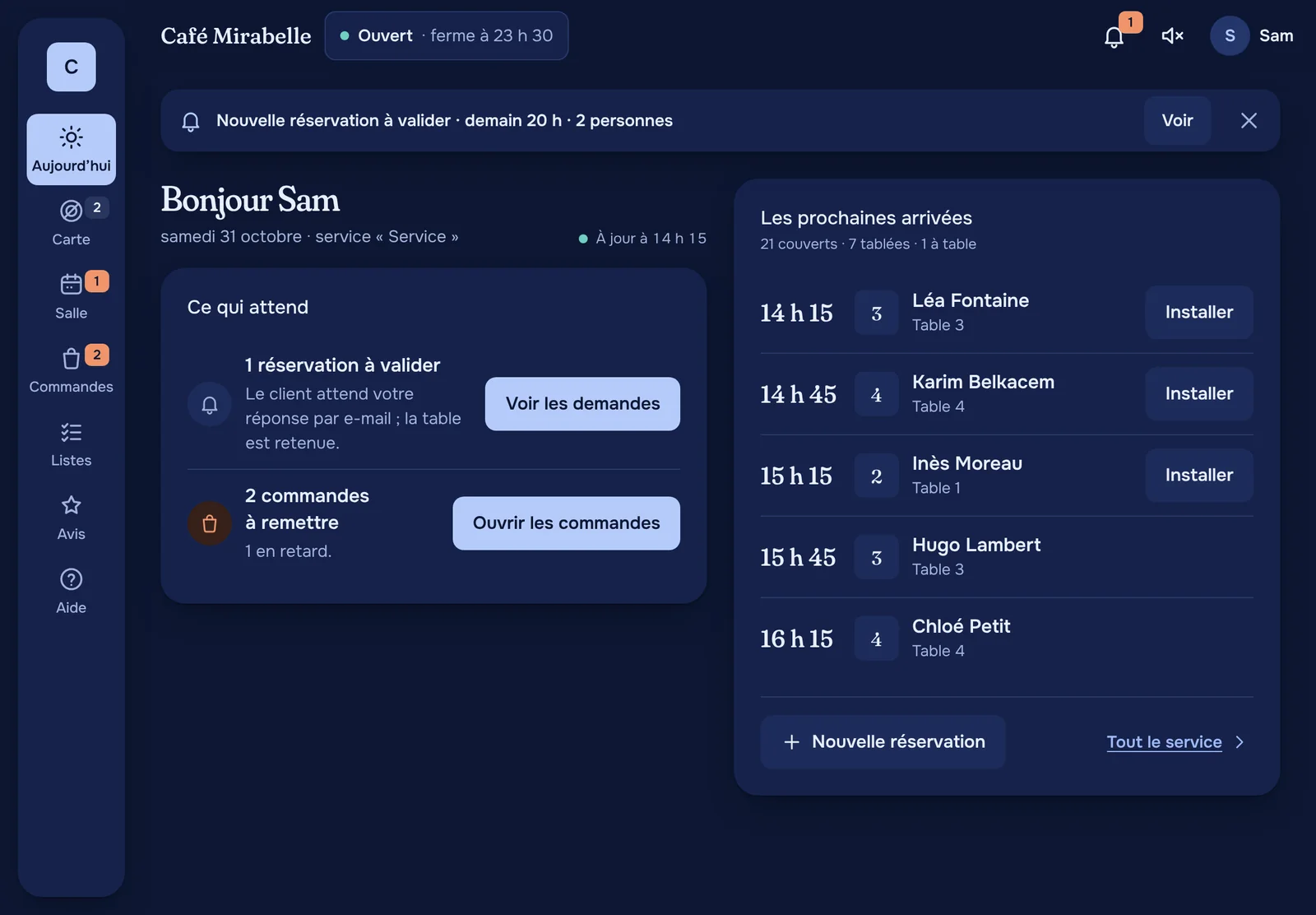Seat Léa Fontaine with Installer
This screenshot has width=1316, height=915.
tap(1199, 312)
